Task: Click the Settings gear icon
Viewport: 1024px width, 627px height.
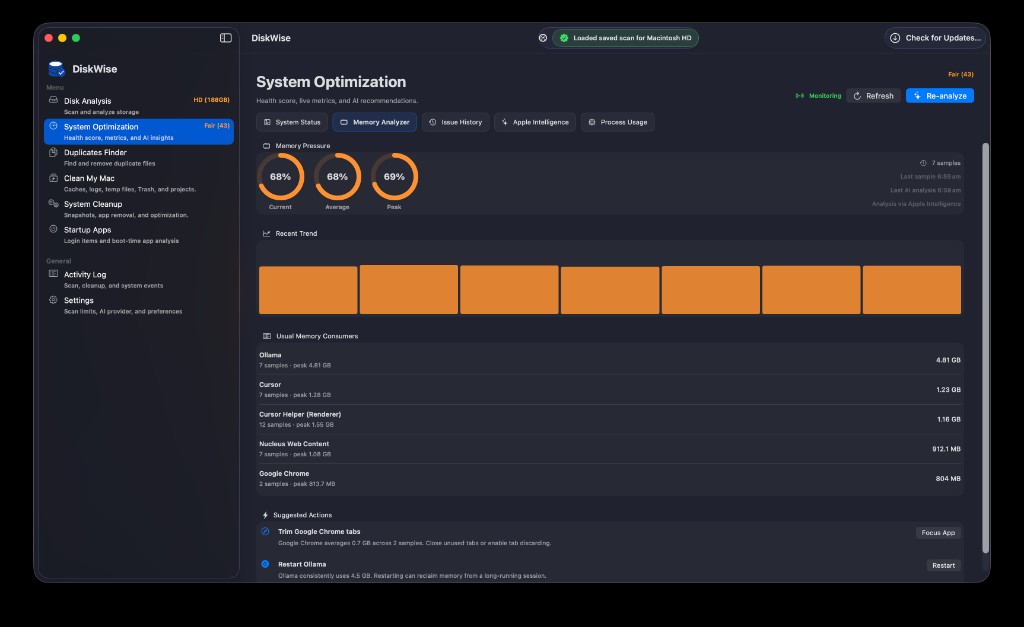Action: 54,300
